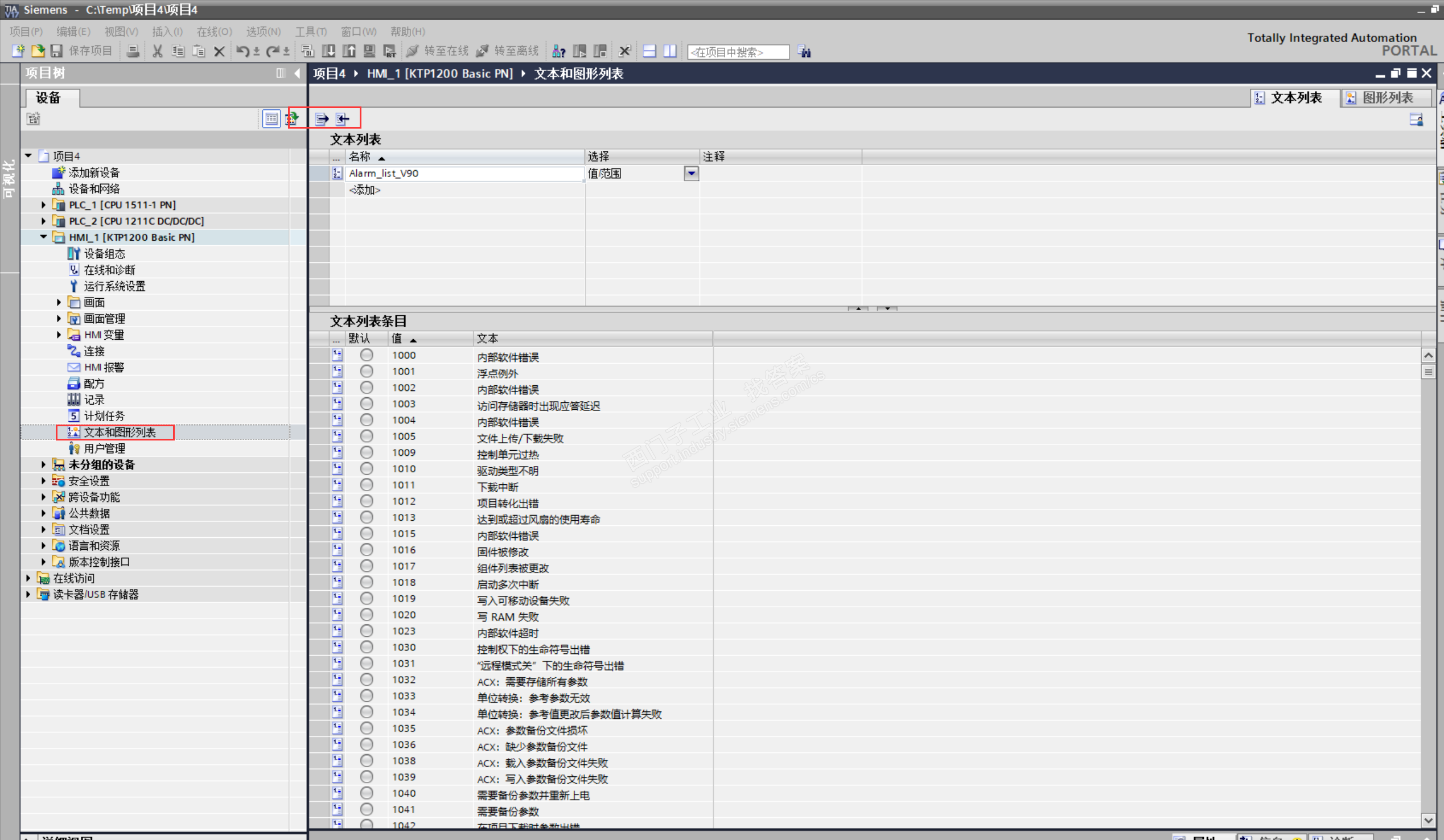Select default radio for value 1030
The width and height of the screenshot is (1444, 840).
pos(366,647)
